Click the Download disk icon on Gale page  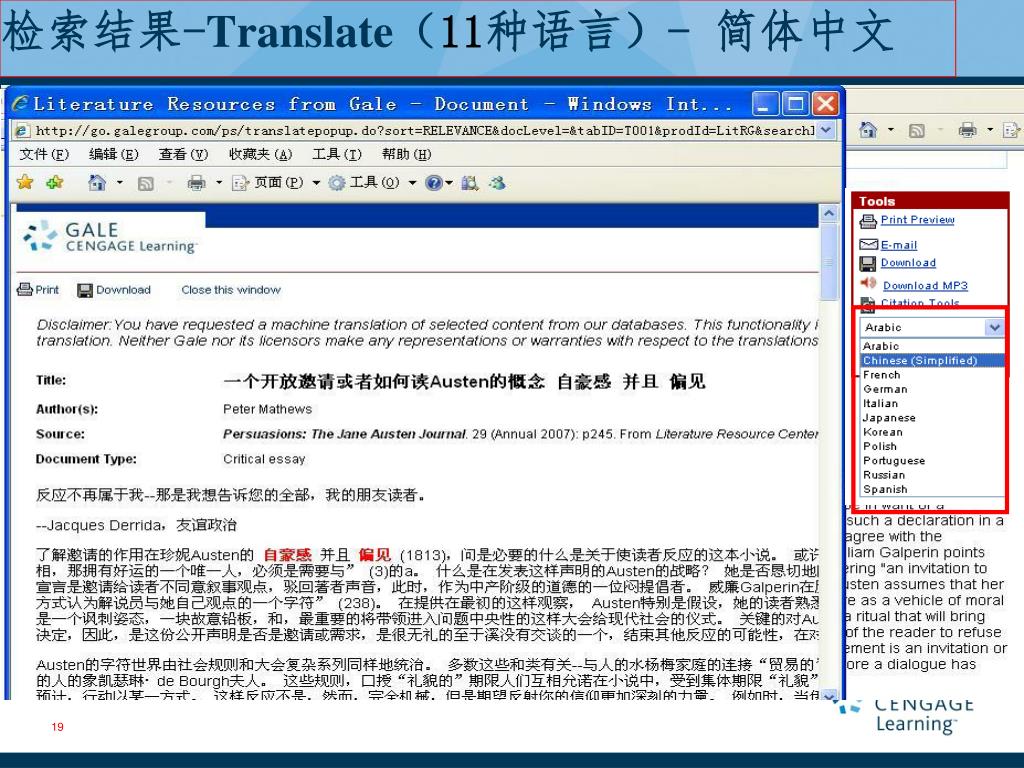pyautogui.click(x=85, y=290)
